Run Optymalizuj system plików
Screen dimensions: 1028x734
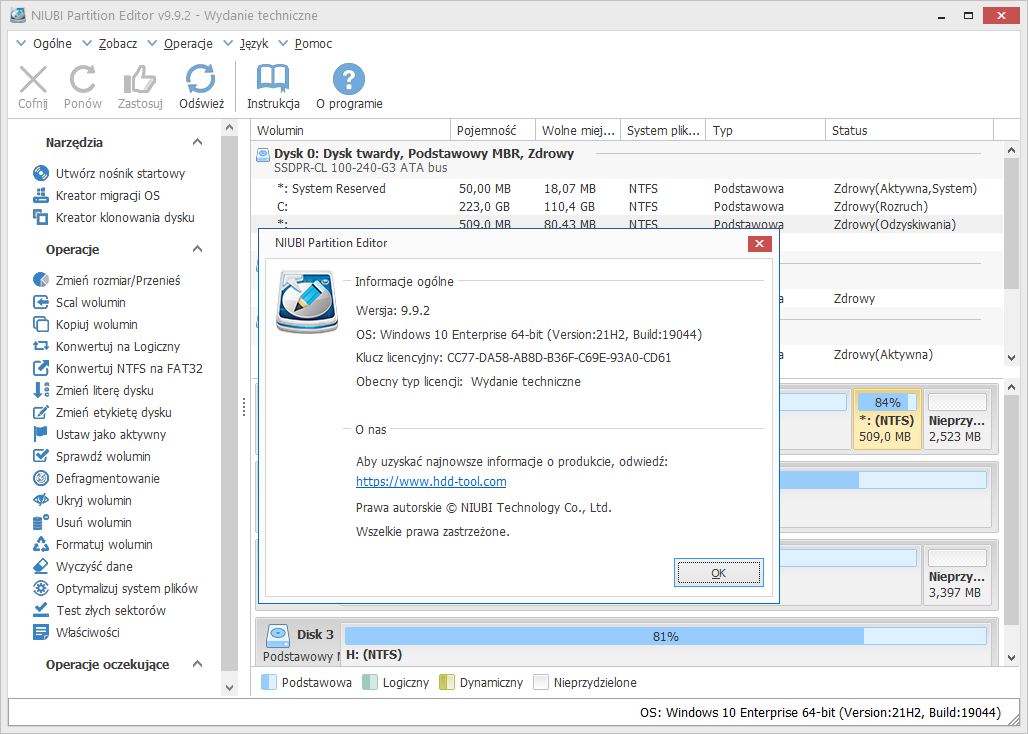(115, 589)
